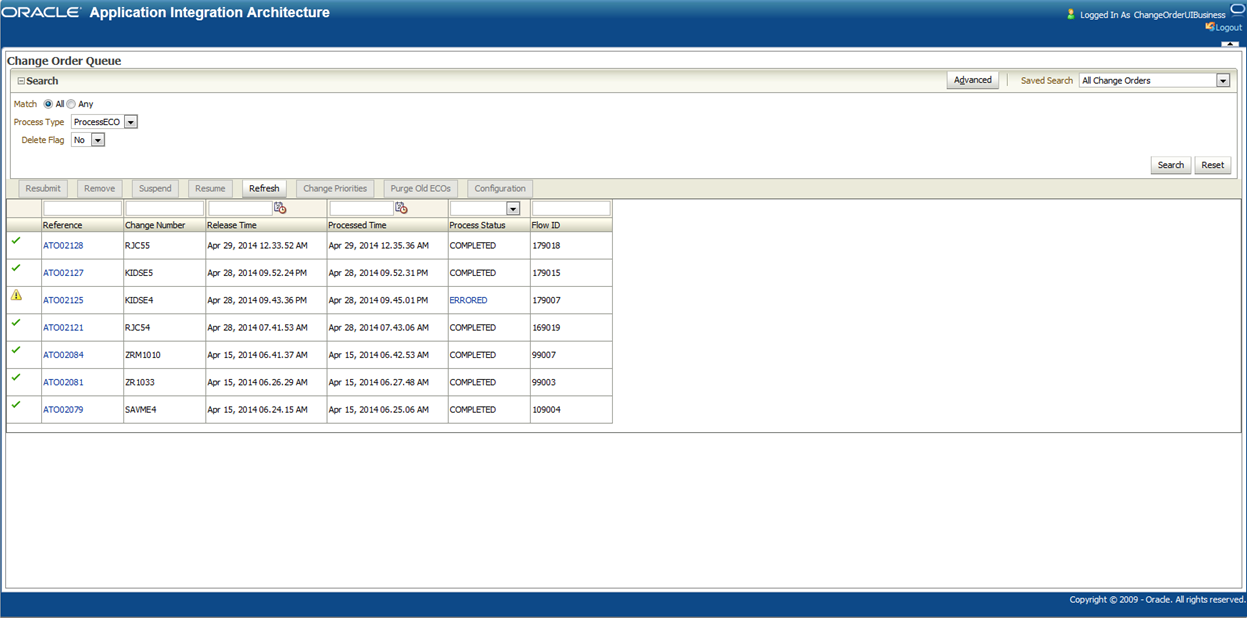Image resolution: width=1248 pixels, height=618 pixels.
Task: Click the Purge Old ECOs button
Action: (421, 188)
